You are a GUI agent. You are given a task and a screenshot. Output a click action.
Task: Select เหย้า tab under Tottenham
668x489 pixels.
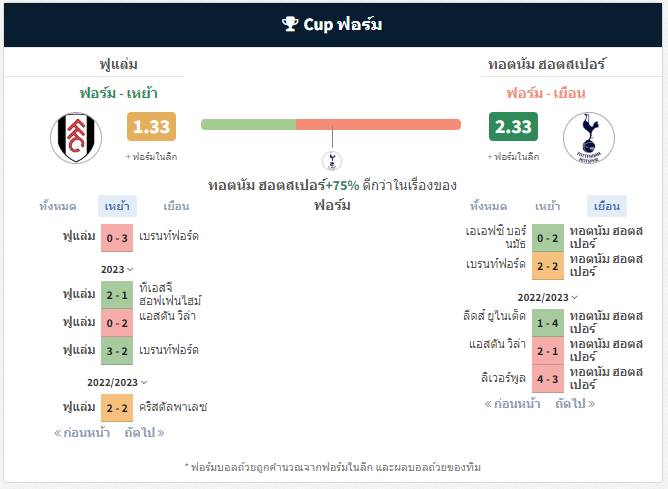tap(547, 207)
